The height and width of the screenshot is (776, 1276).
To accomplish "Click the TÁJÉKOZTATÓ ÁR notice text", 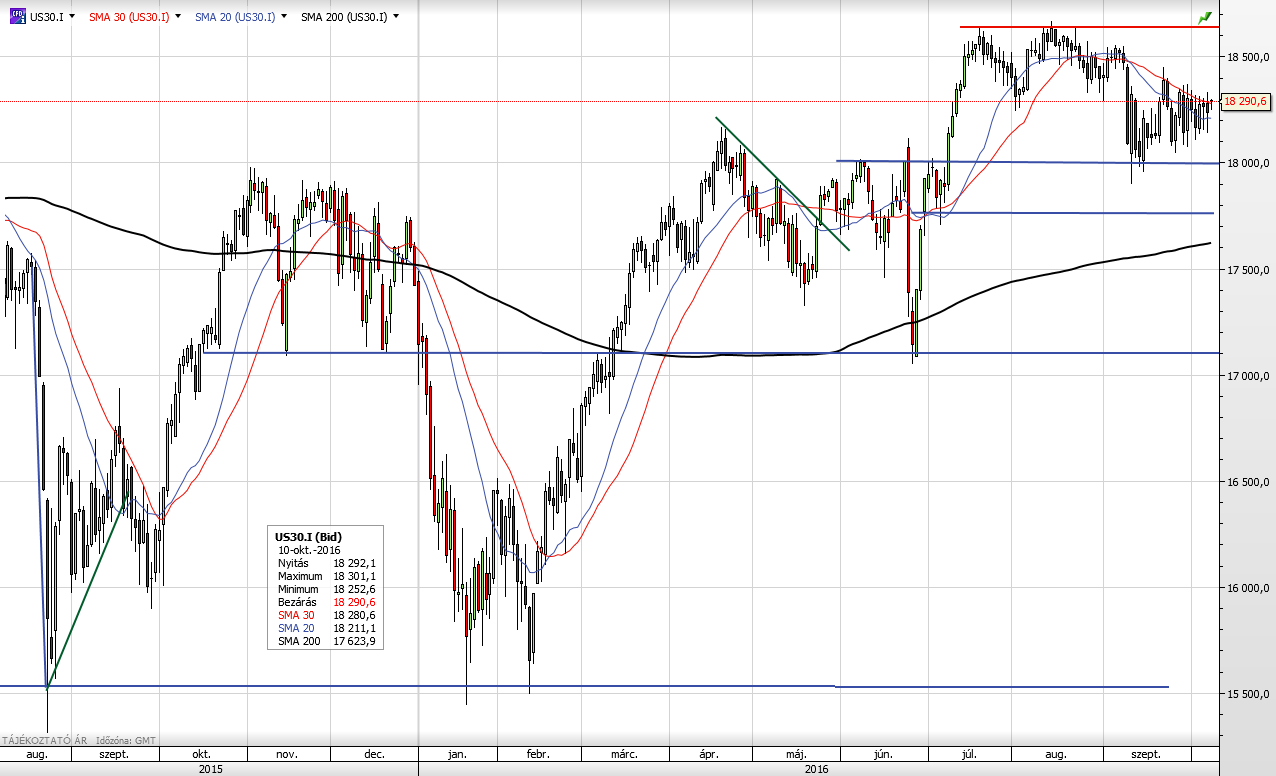I will [x=45, y=740].
